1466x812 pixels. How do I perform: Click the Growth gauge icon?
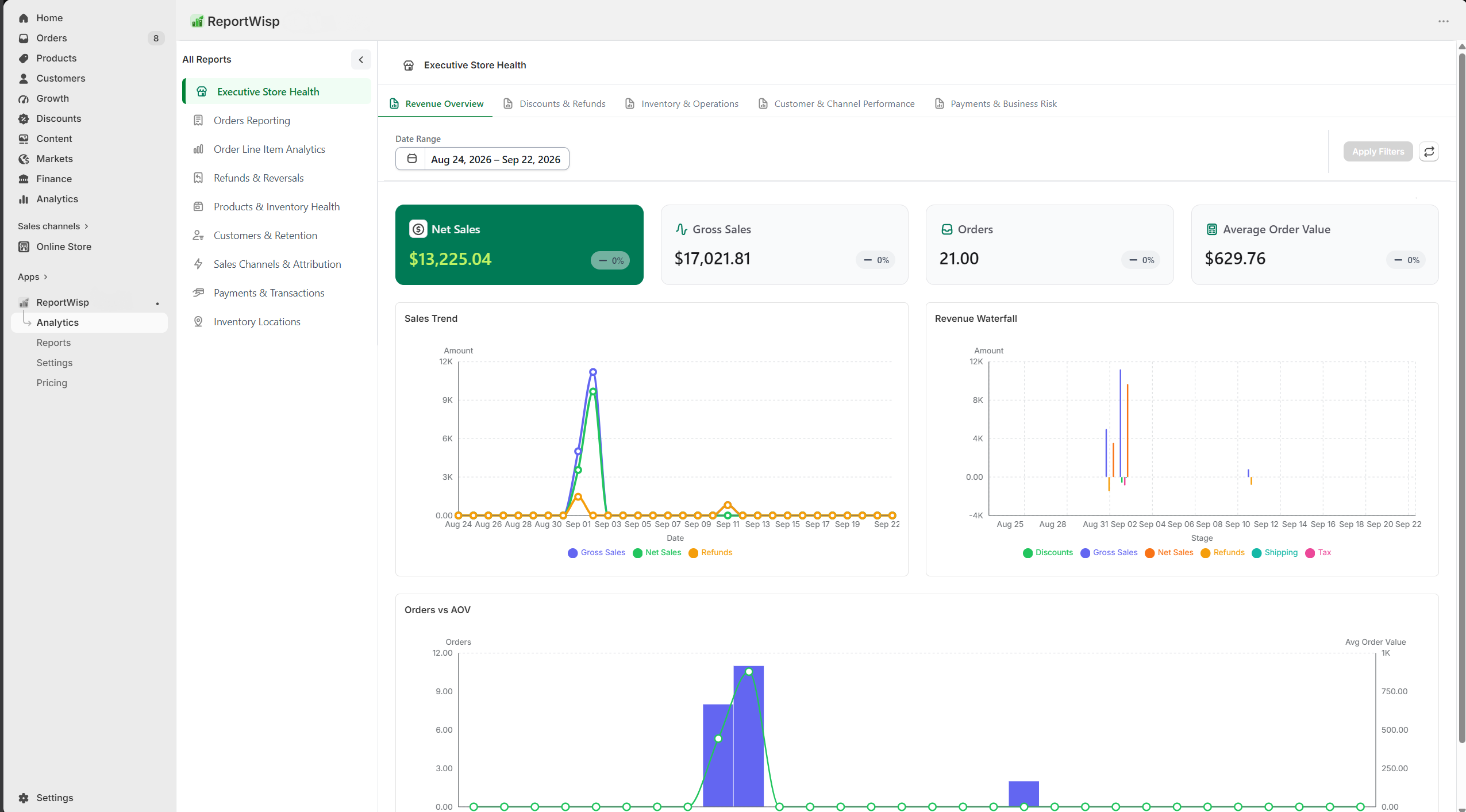pos(24,98)
